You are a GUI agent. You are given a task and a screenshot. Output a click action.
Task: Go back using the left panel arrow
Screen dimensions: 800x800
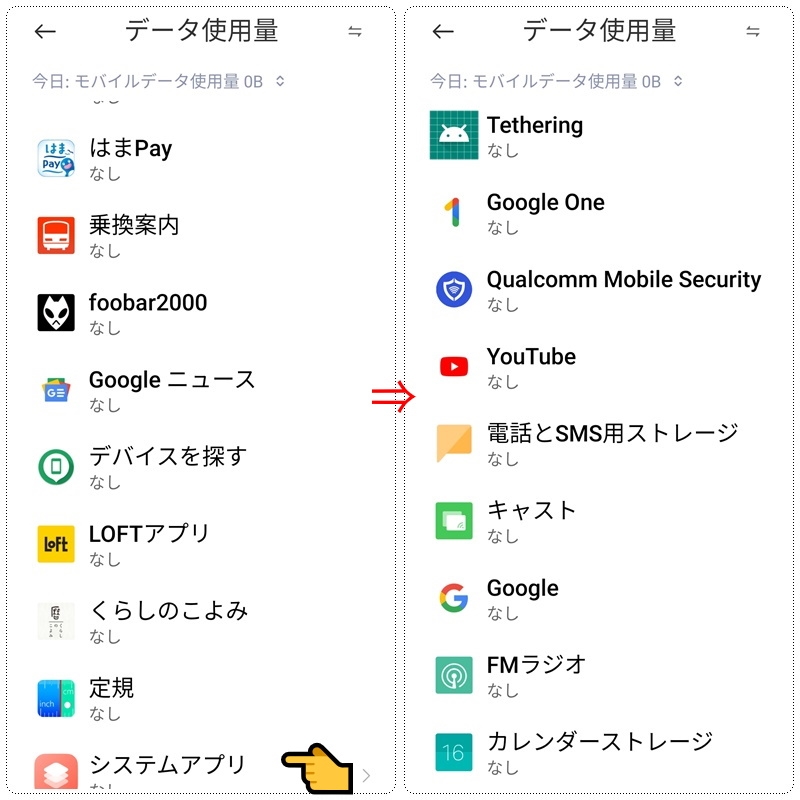(45, 32)
